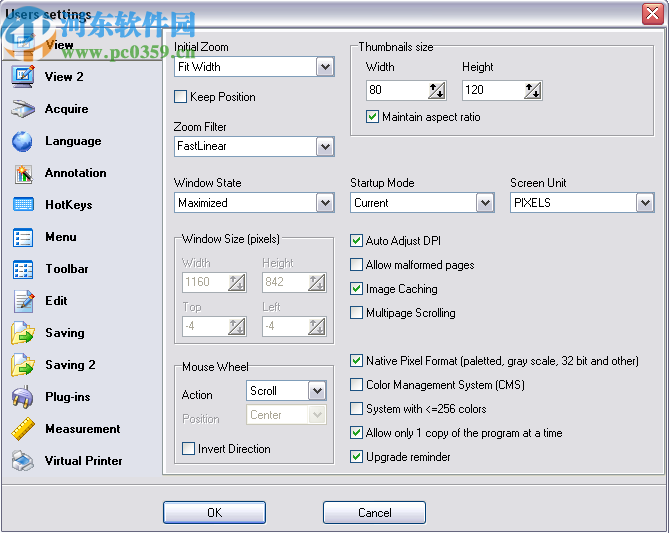Toggle Allow only 1 copy option
Image resolution: width=669 pixels, height=533 pixels.
(357, 433)
